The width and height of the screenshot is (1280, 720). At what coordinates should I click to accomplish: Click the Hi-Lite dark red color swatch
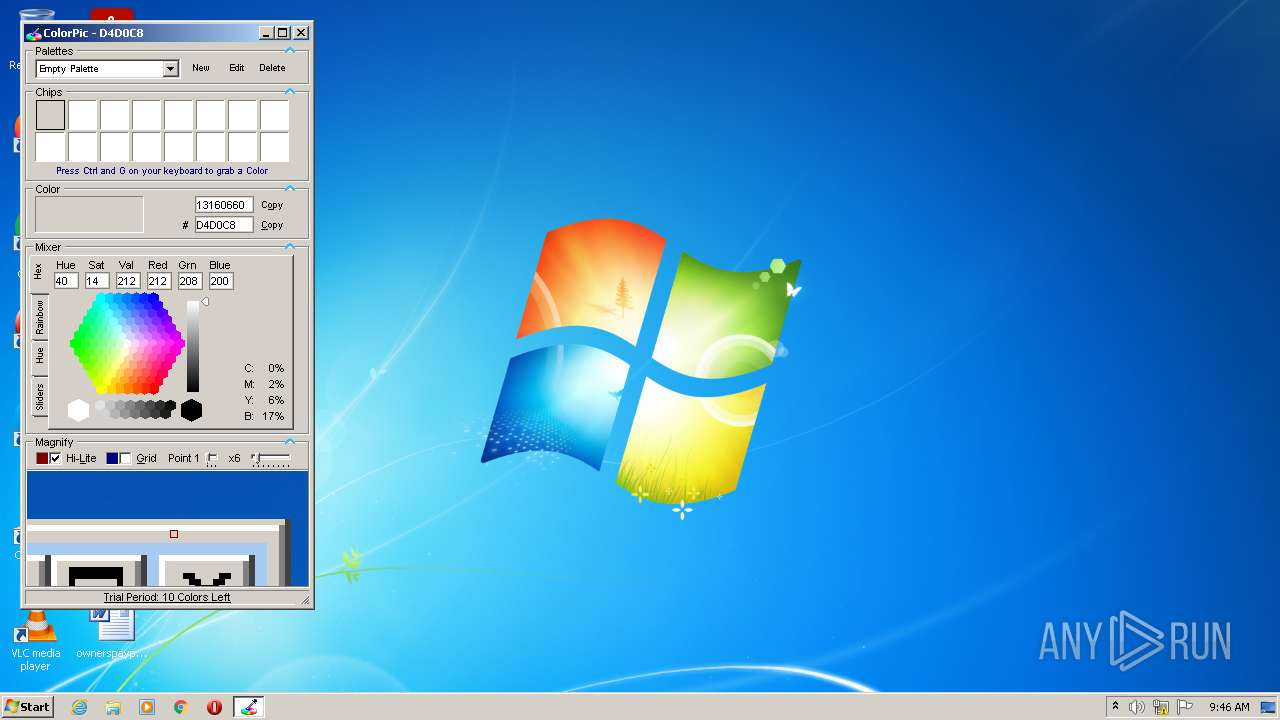42,458
